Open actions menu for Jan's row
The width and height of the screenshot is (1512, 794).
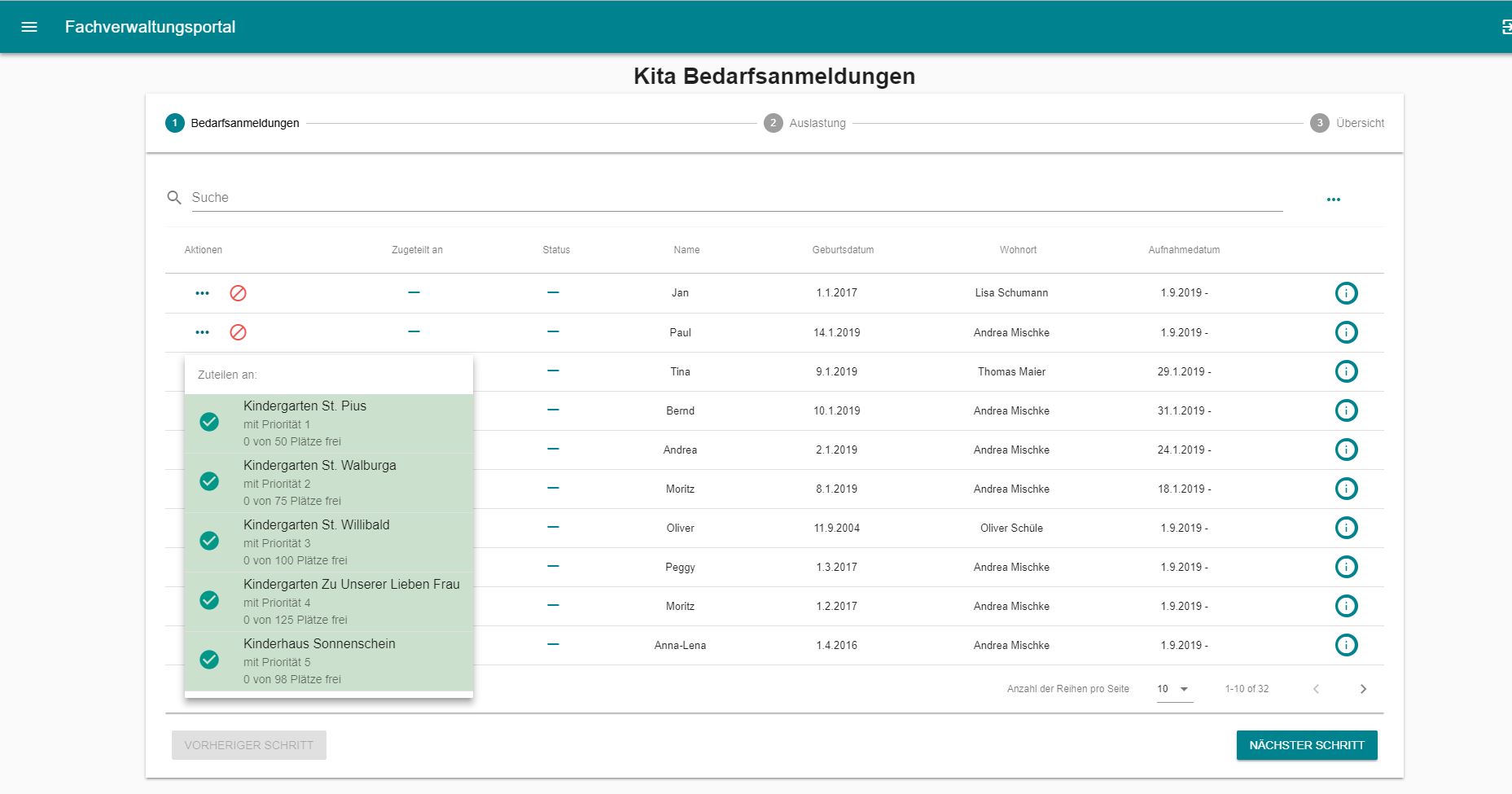tap(202, 293)
